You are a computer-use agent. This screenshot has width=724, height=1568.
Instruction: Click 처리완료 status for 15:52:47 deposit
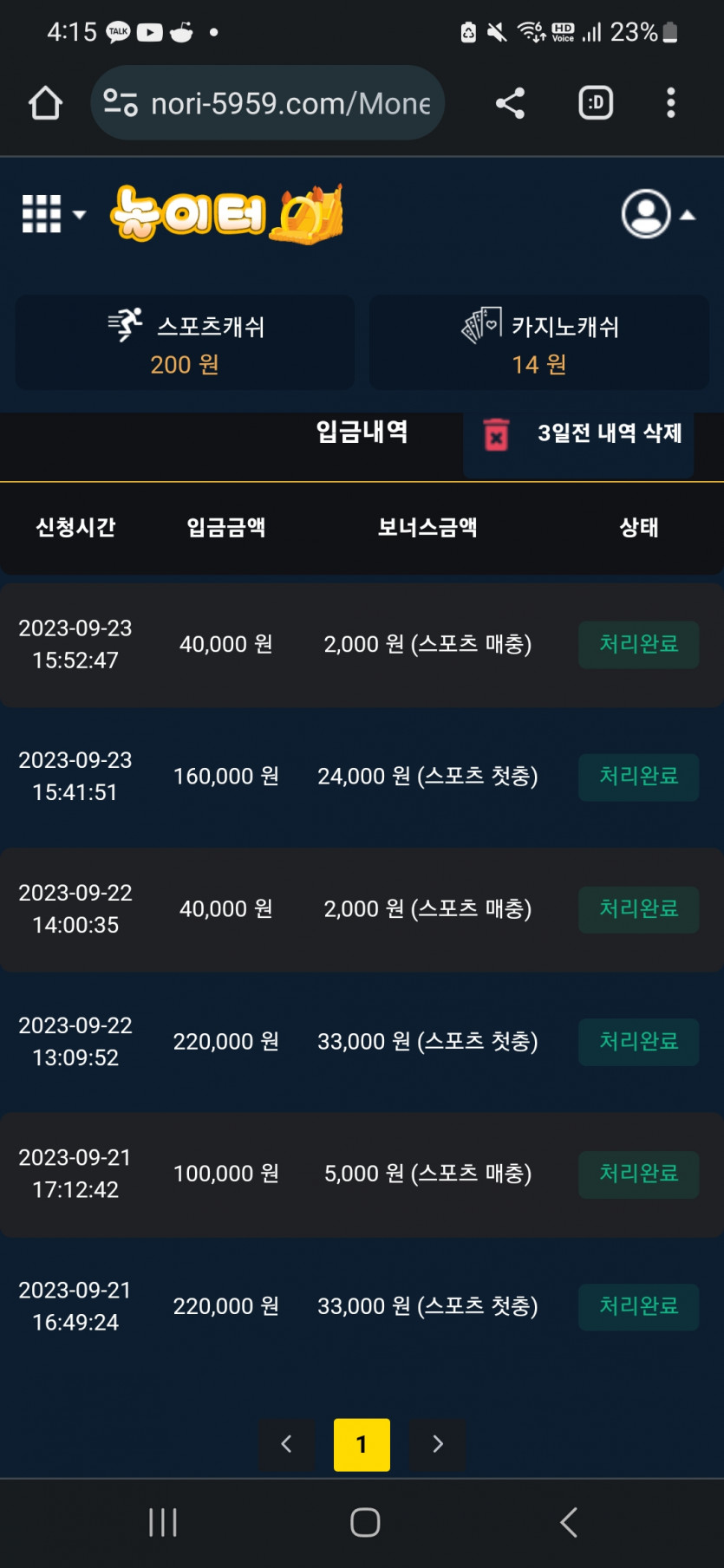click(638, 644)
